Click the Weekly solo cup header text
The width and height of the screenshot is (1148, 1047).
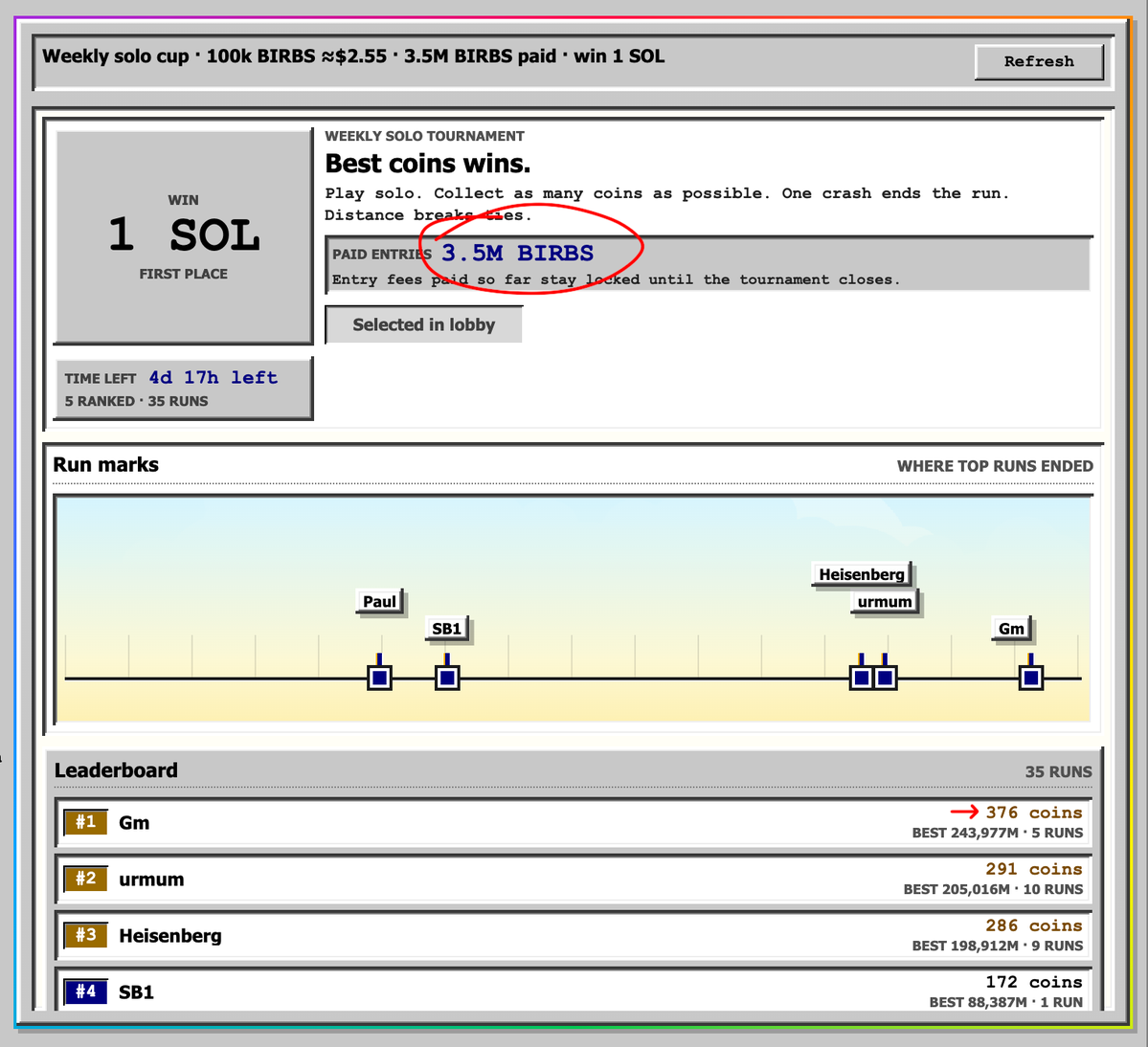click(x=353, y=56)
